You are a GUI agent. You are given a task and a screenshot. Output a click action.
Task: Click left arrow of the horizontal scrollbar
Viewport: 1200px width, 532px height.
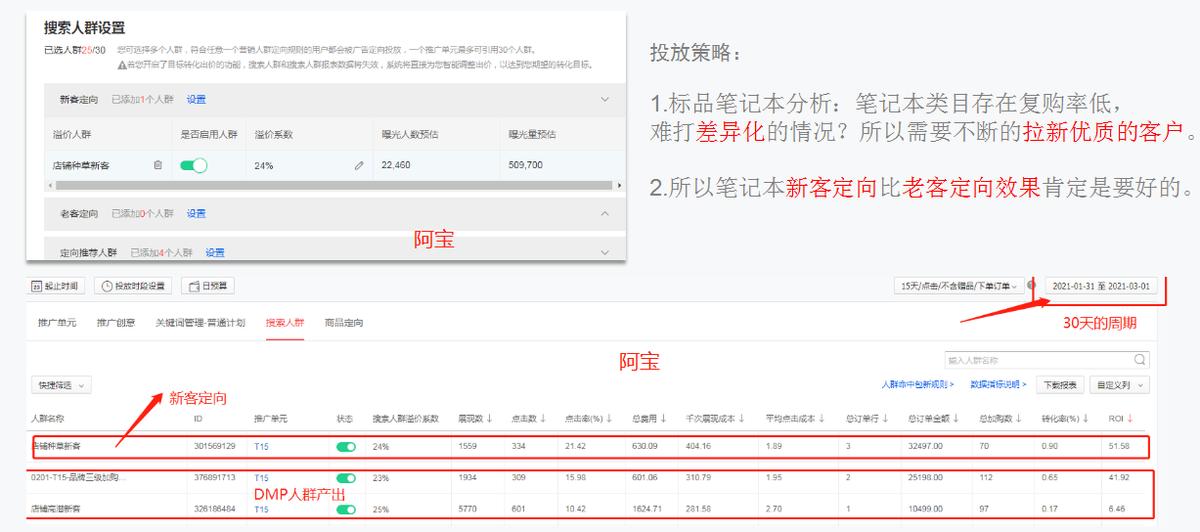[x=50, y=185]
